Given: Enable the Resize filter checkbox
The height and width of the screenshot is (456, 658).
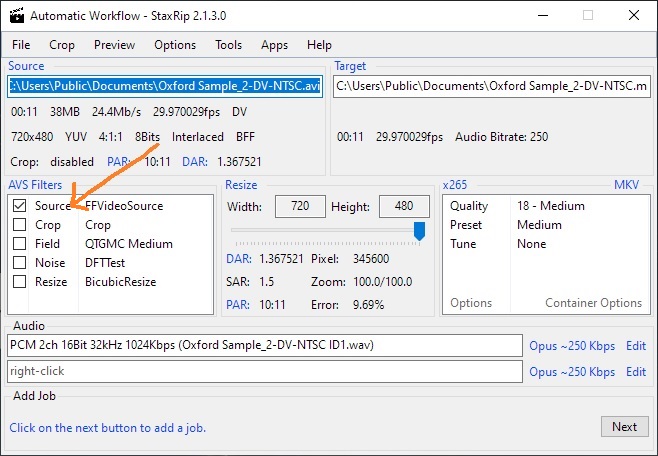Looking at the screenshot, I should [19, 281].
